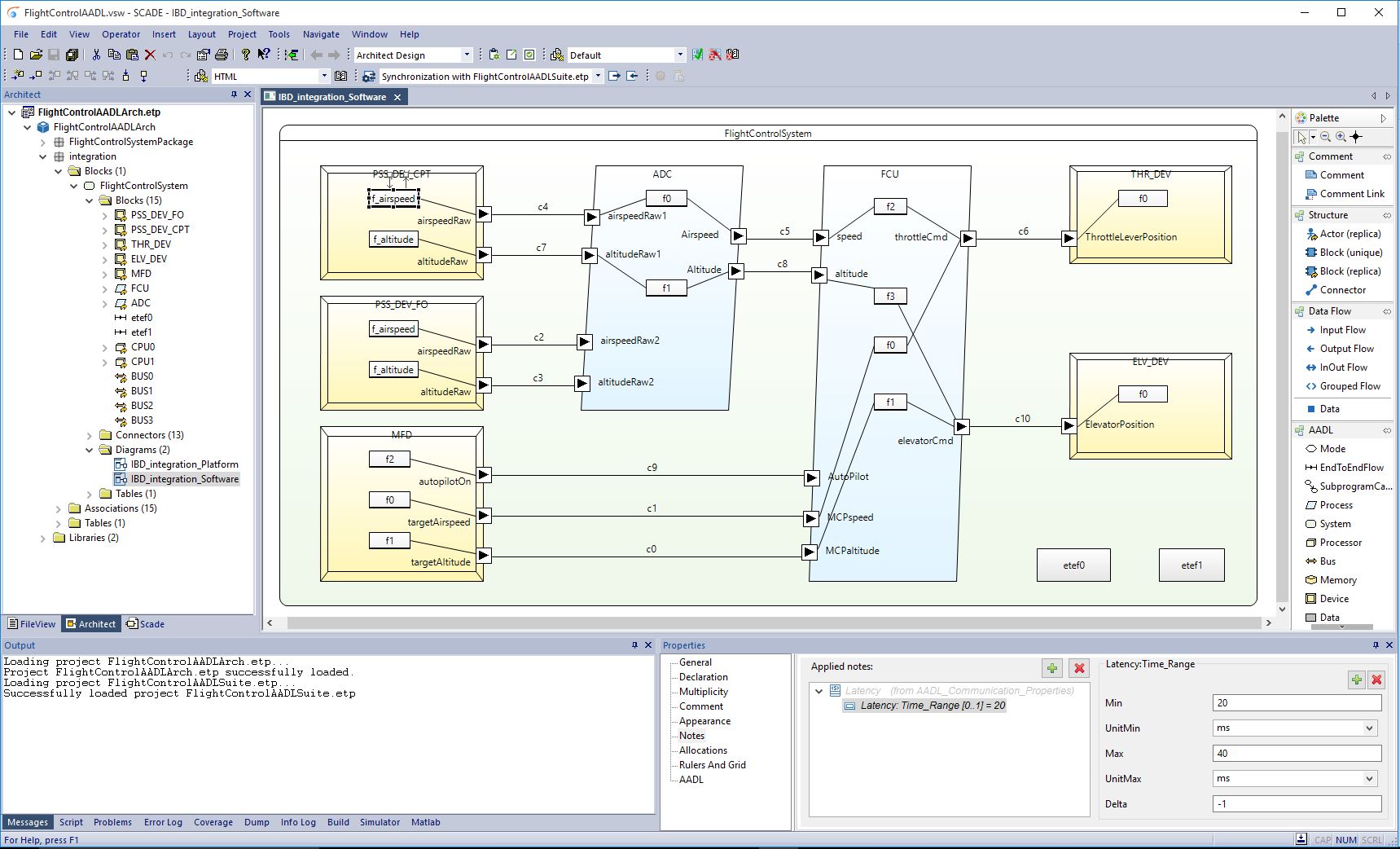Click the Delta input field
This screenshot has width=1400, height=849.
1297,804
